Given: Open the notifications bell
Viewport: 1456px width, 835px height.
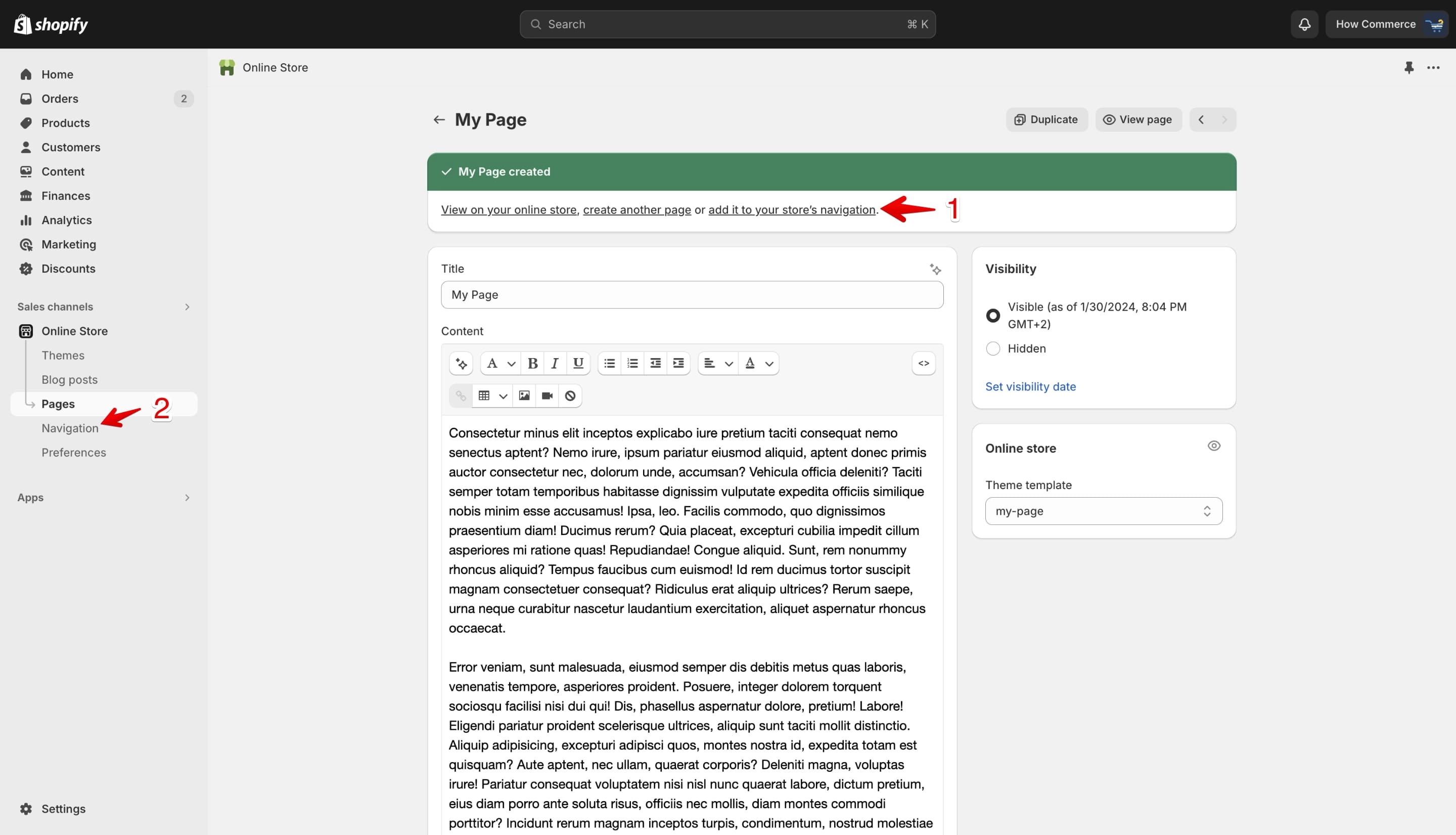Looking at the screenshot, I should point(1304,24).
